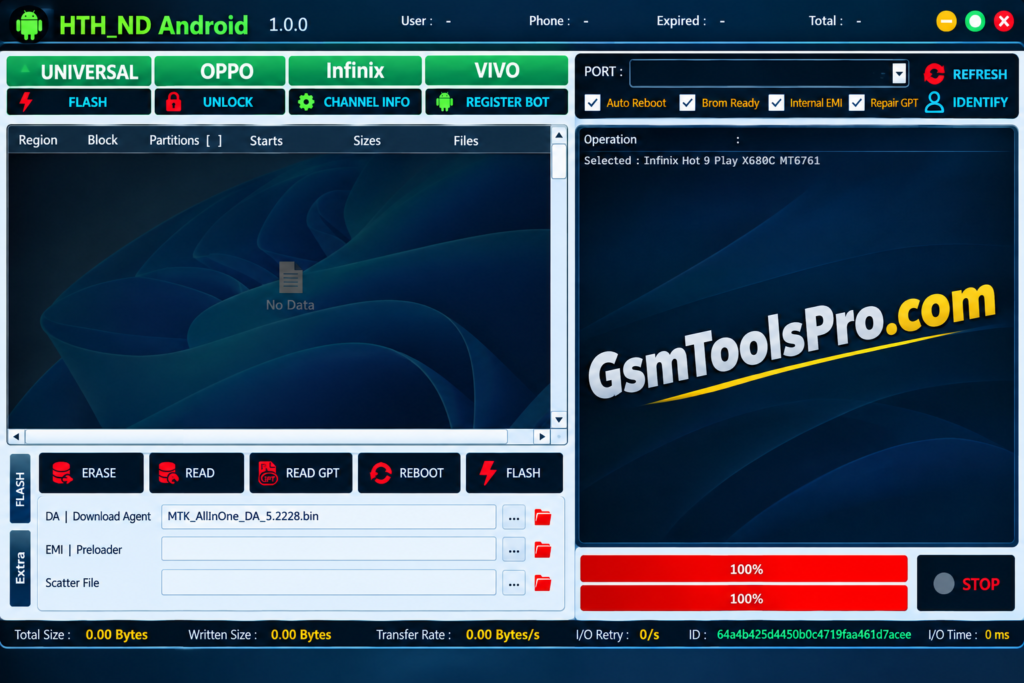Click the REFRESH label
The image size is (1024, 683).
tap(980, 74)
